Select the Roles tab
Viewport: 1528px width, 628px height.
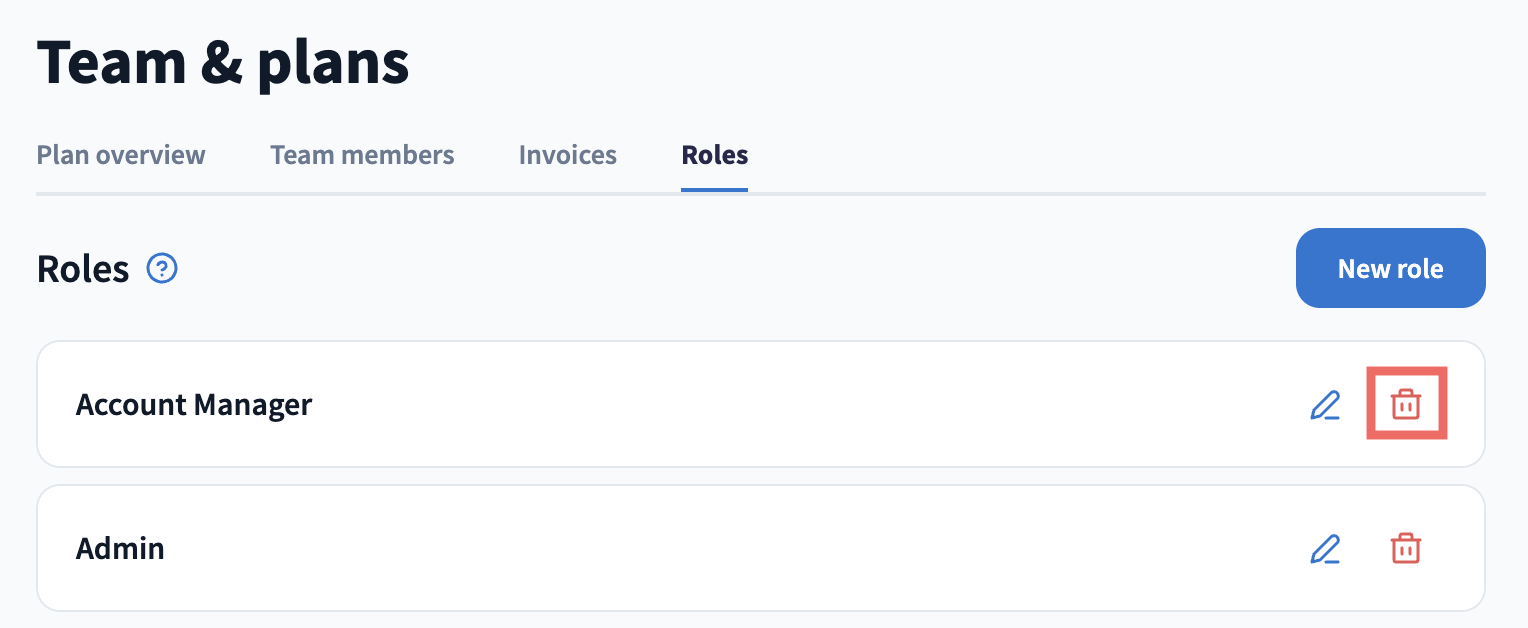(x=715, y=155)
